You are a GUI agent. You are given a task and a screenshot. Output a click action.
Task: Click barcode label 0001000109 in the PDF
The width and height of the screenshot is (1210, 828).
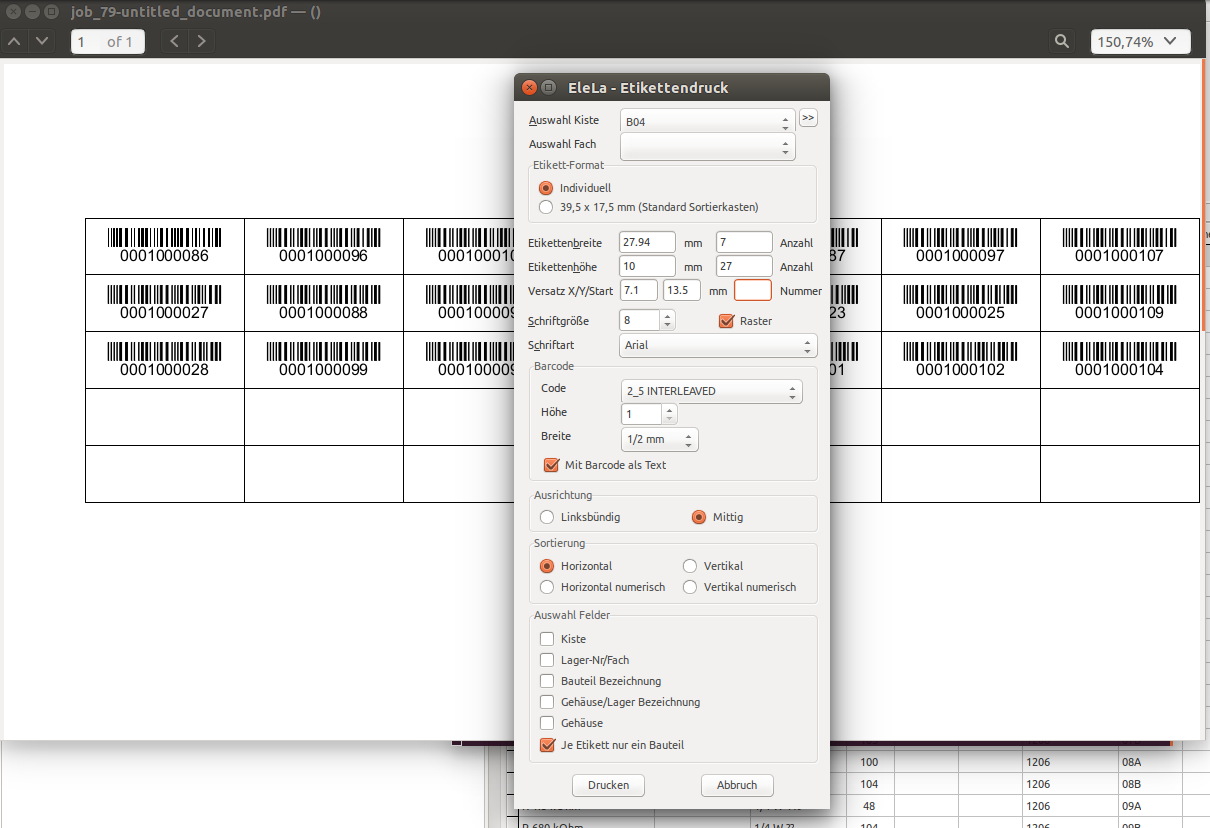coord(1119,303)
